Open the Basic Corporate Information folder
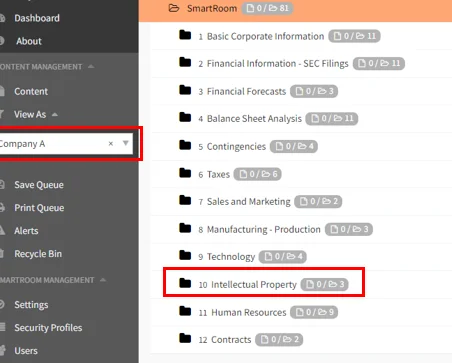Viewport: 452px width, 363px height. pyautogui.click(x=265, y=36)
